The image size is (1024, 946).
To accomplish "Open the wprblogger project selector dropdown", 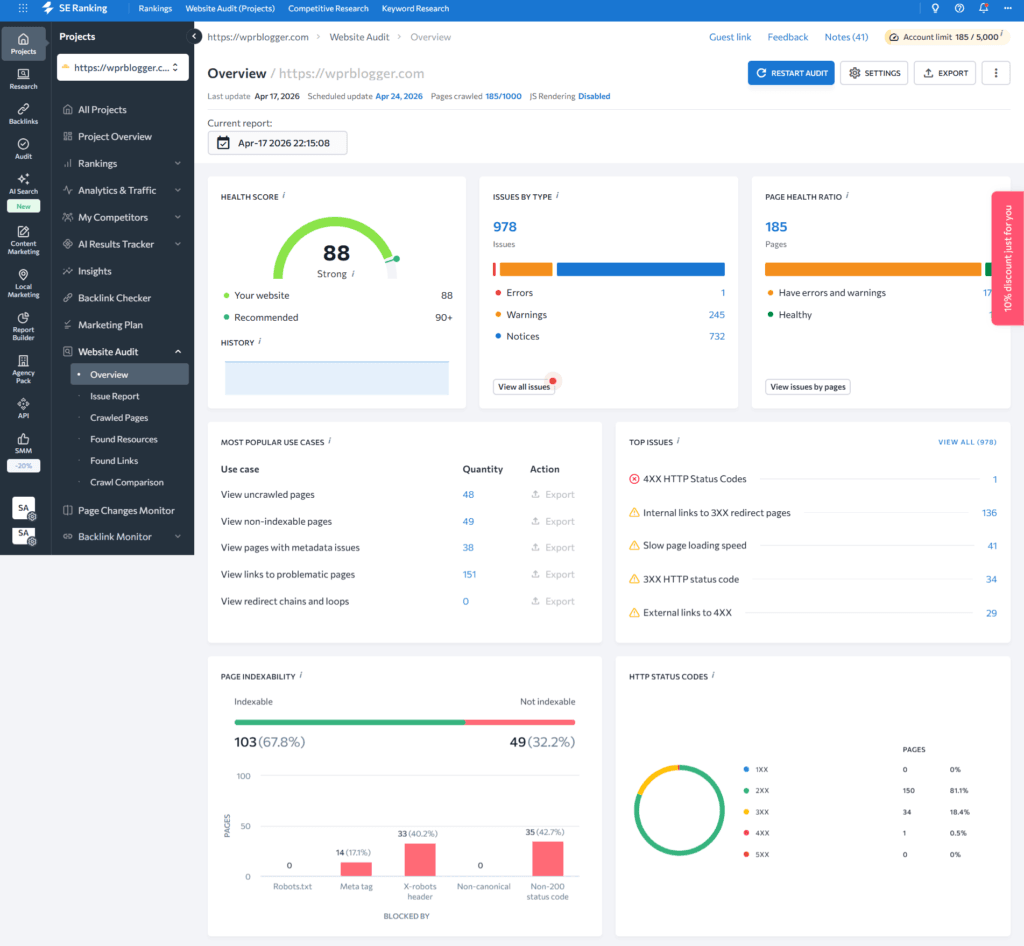I will pyautogui.click(x=123, y=68).
